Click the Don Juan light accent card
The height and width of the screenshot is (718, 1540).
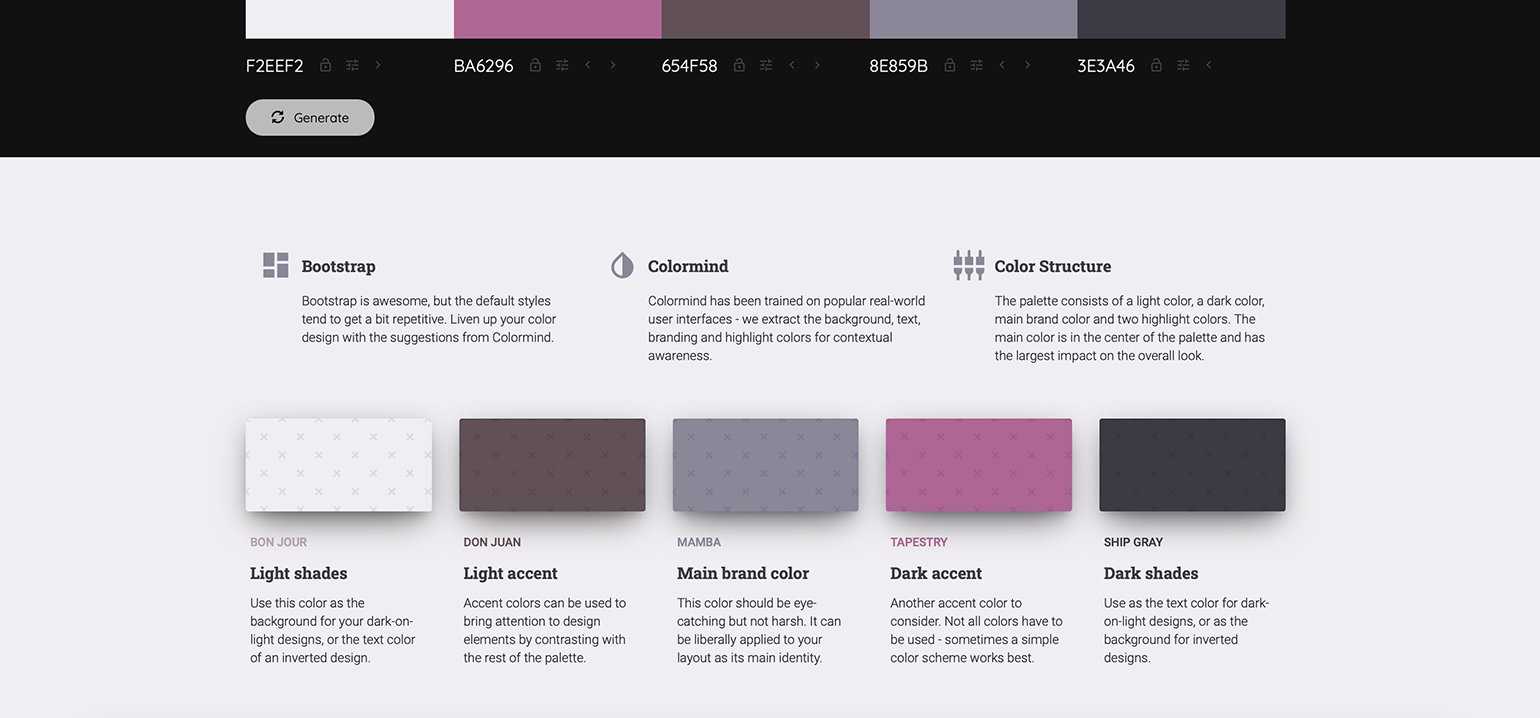pyautogui.click(x=552, y=465)
